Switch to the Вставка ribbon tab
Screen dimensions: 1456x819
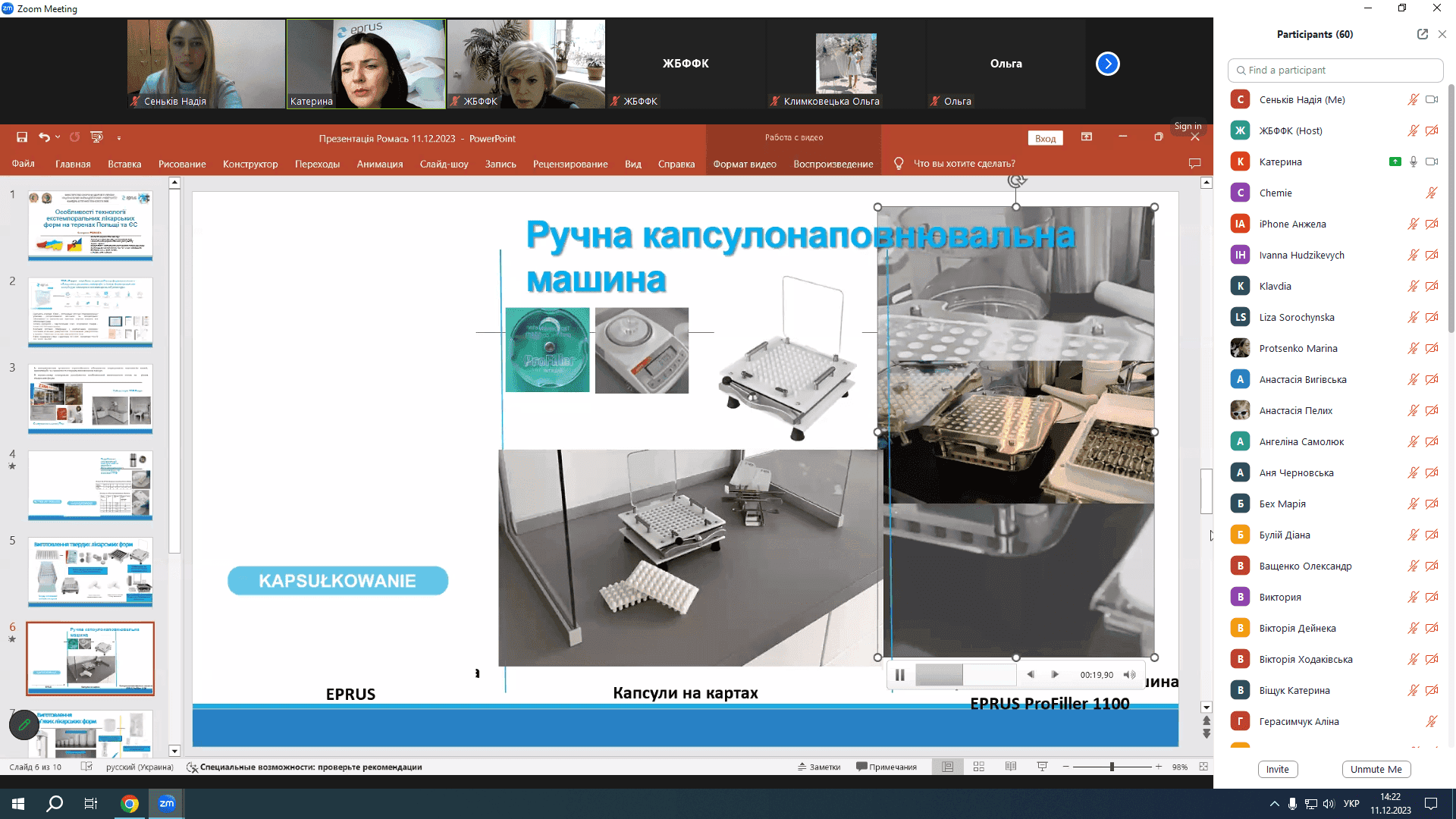(124, 164)
